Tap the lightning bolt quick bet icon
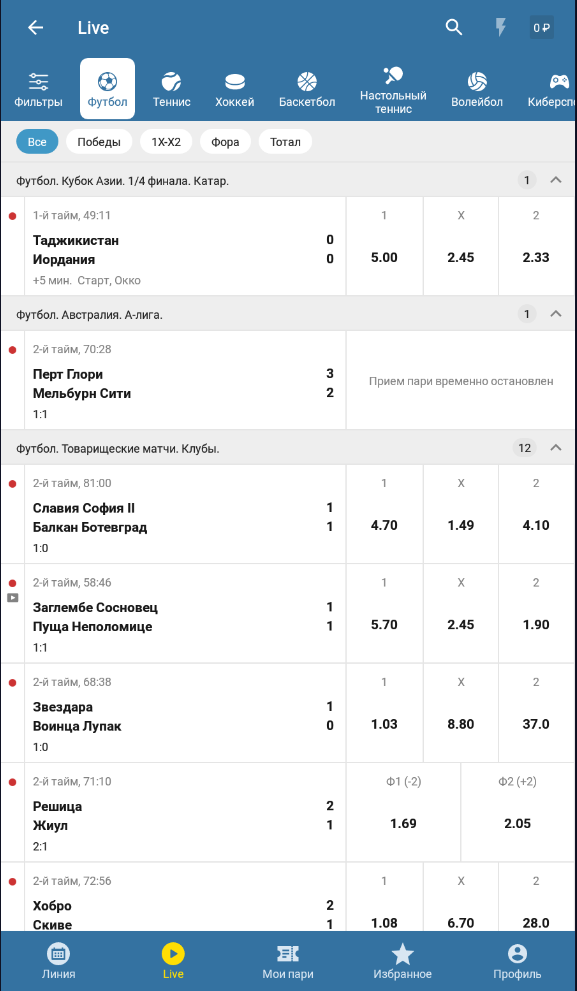This screenshot has height=991, width=577. pyautogui.click(x=501, y=27)
